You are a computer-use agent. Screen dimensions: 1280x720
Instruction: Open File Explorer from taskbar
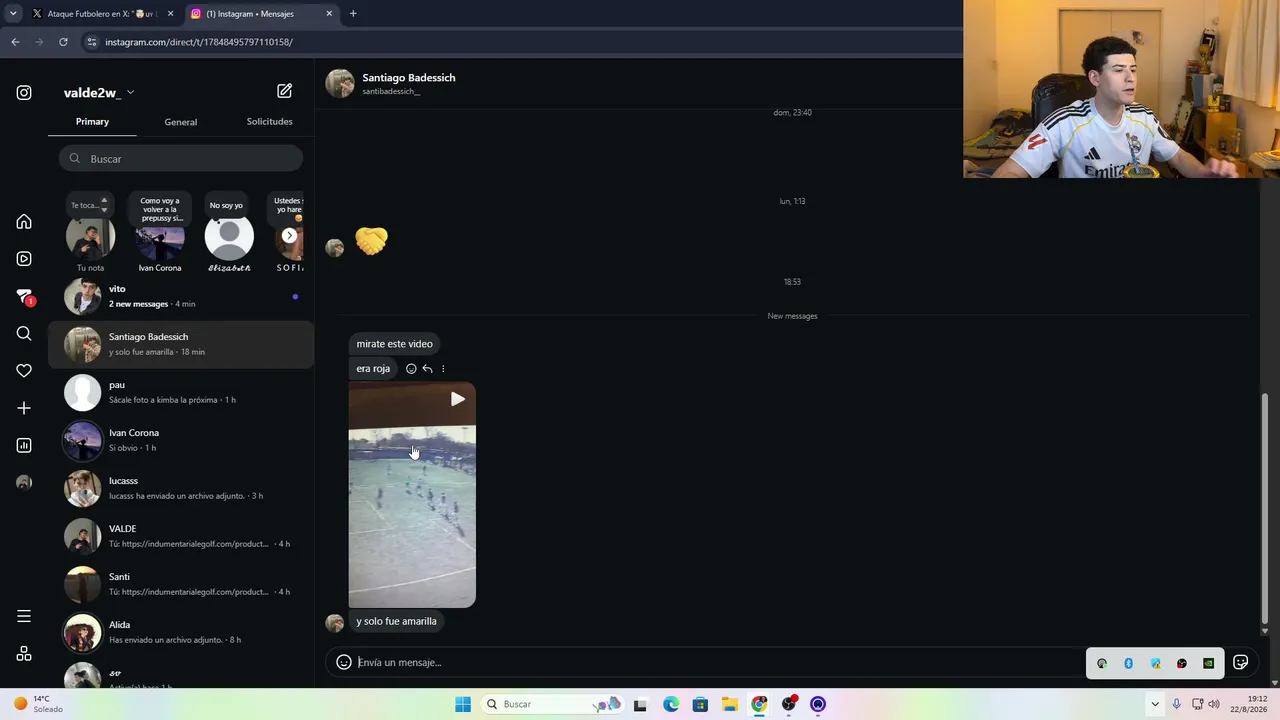point(730,704)
